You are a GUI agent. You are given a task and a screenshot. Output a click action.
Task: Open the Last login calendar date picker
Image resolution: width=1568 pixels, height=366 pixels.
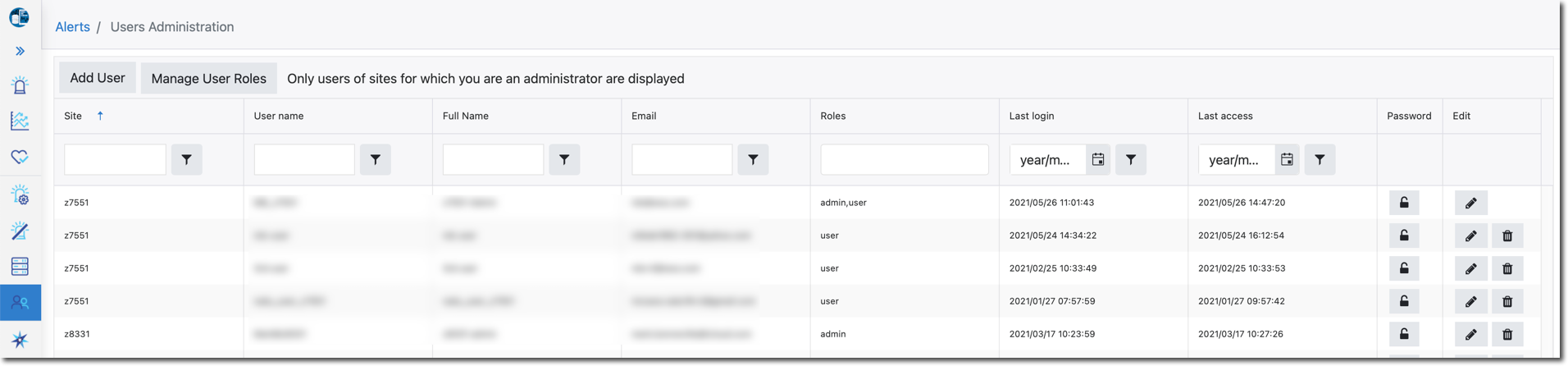(1098, 159)
